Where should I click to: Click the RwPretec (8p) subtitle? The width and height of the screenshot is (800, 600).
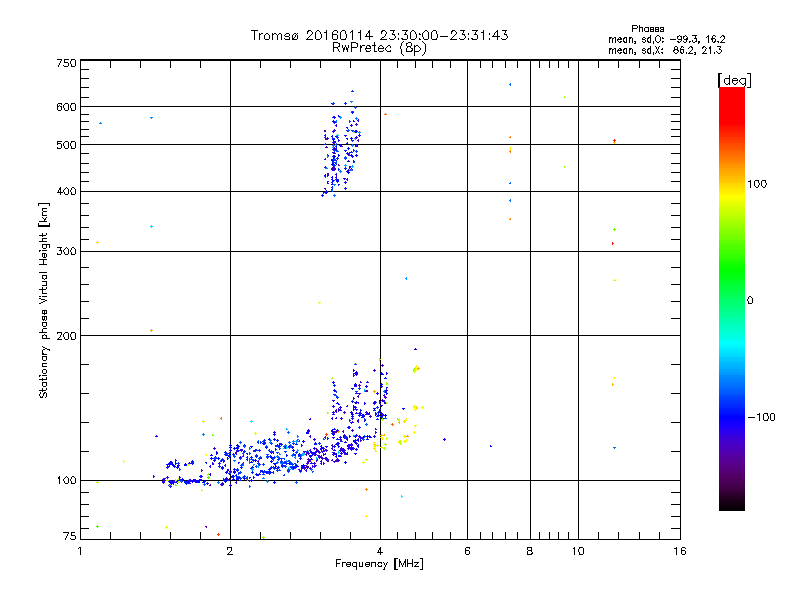379,47
